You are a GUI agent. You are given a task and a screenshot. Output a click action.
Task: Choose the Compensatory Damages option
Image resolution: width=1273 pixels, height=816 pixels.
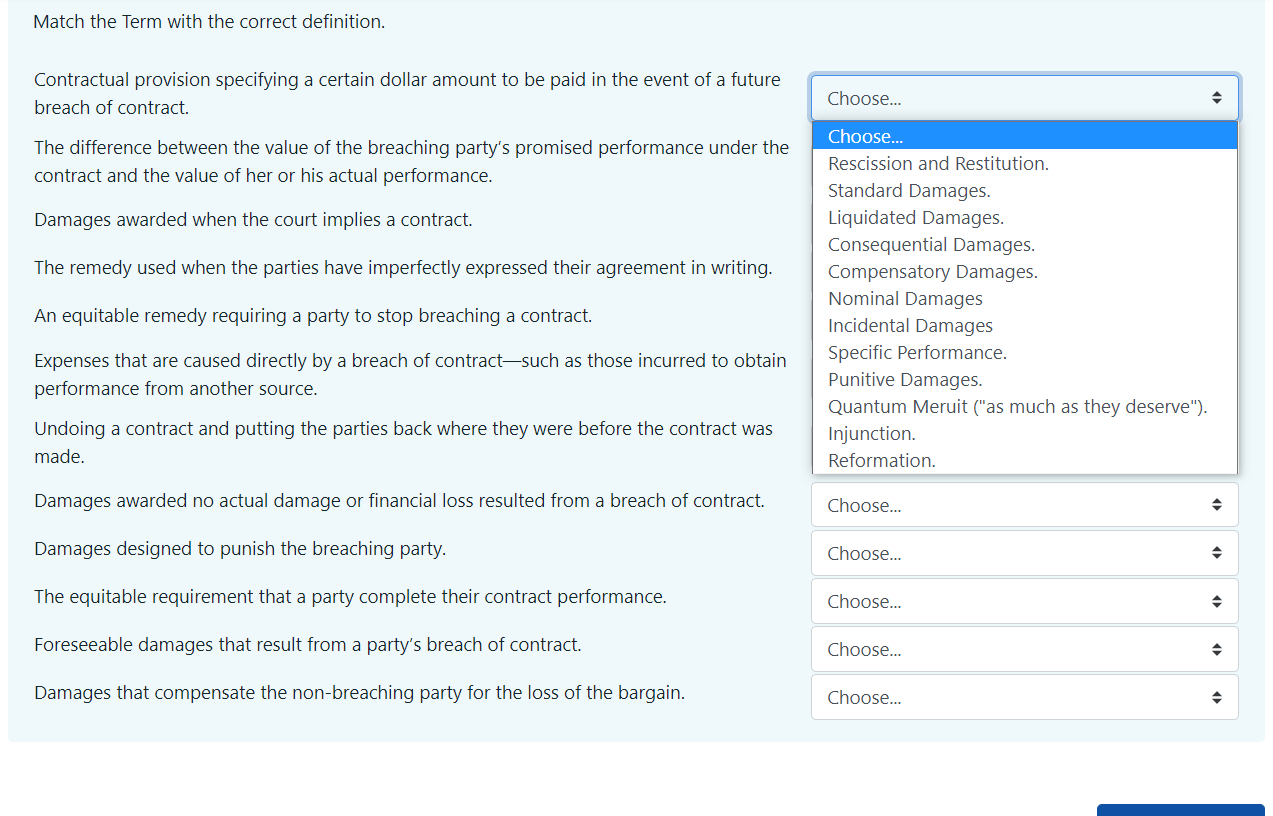pos(932,272)
